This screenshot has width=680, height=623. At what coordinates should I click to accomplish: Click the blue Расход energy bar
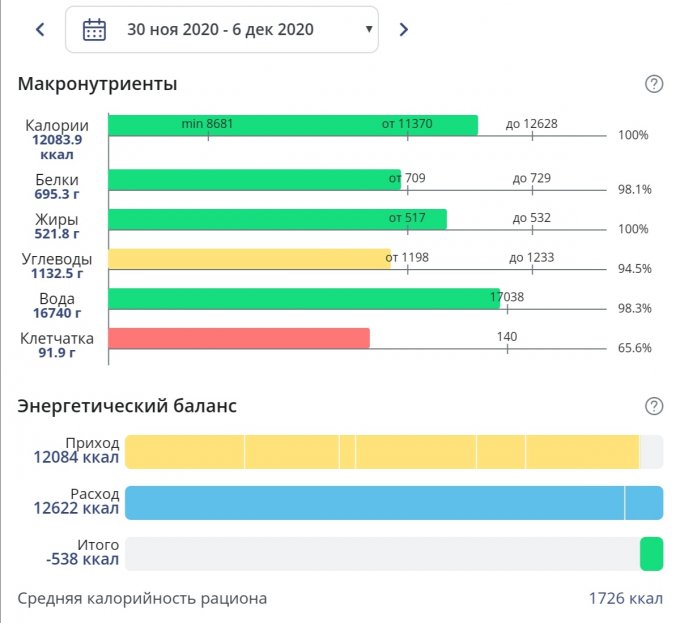click(392, 503)
